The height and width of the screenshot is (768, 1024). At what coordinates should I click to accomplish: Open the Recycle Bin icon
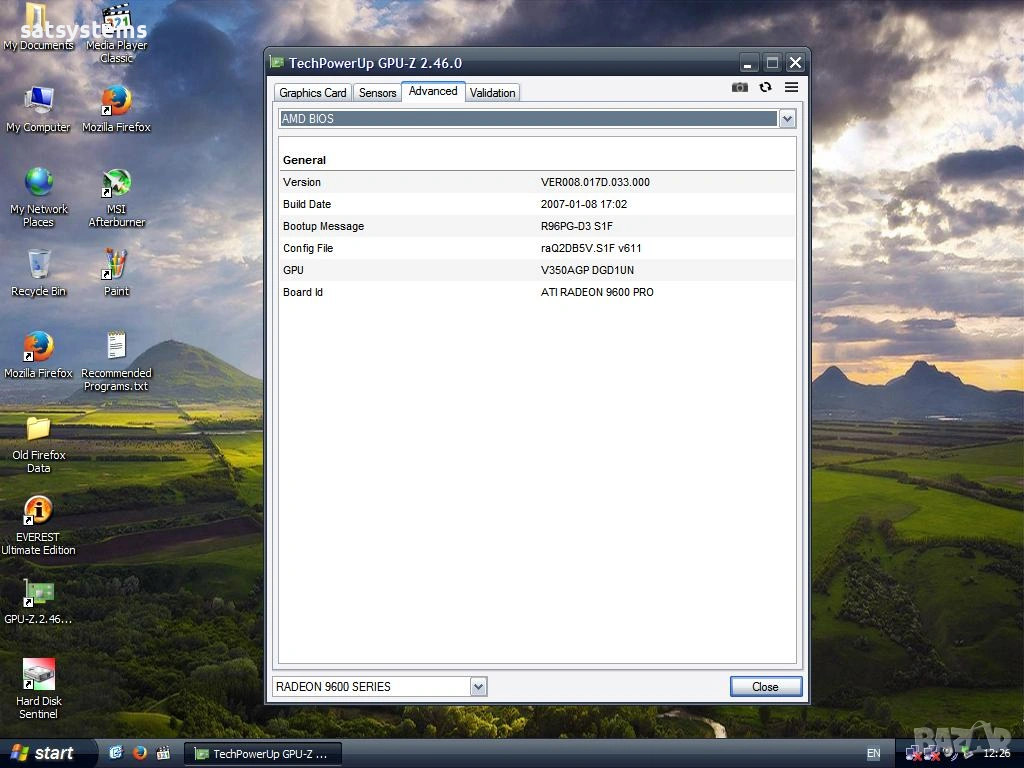pyautogui.click(x=38, y=266)
